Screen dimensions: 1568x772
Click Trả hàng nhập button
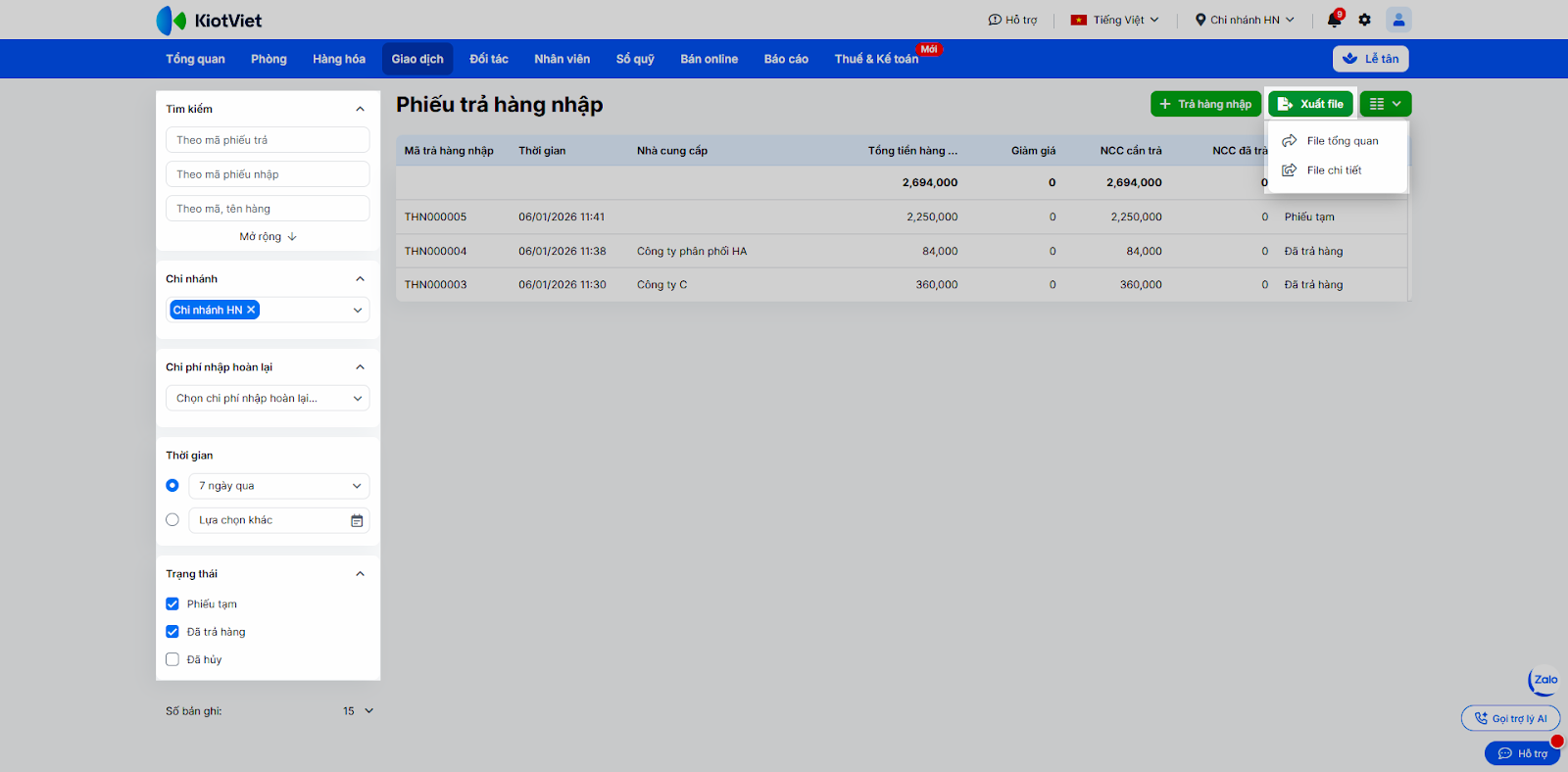coord(1205,104)
